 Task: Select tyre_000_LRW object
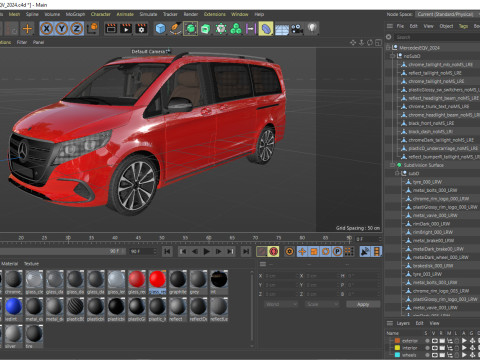click(x=427, y=182)
